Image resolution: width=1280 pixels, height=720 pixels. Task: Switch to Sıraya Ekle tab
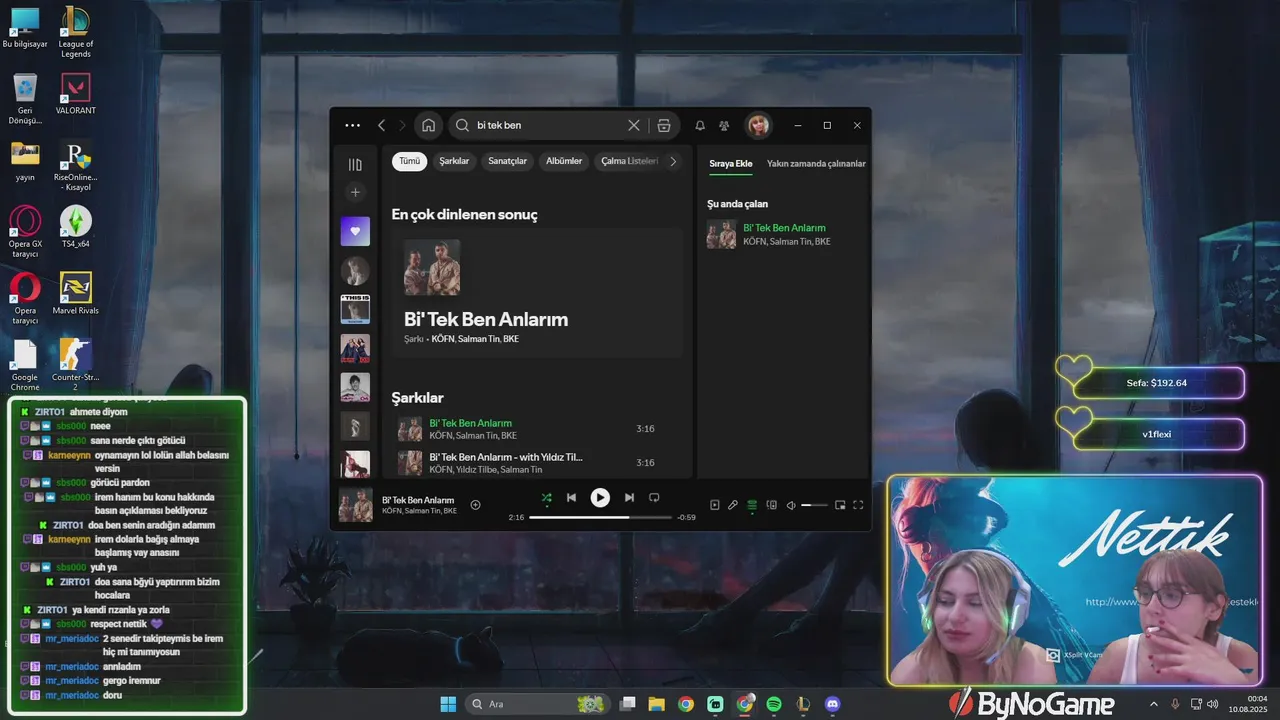point(731,163)
